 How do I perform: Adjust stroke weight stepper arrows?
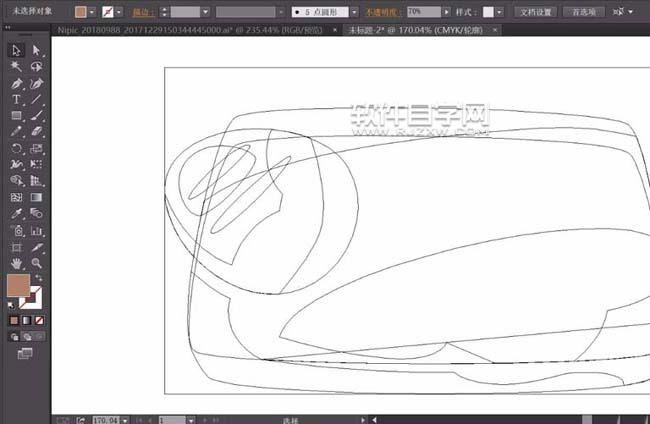point(165,12)
